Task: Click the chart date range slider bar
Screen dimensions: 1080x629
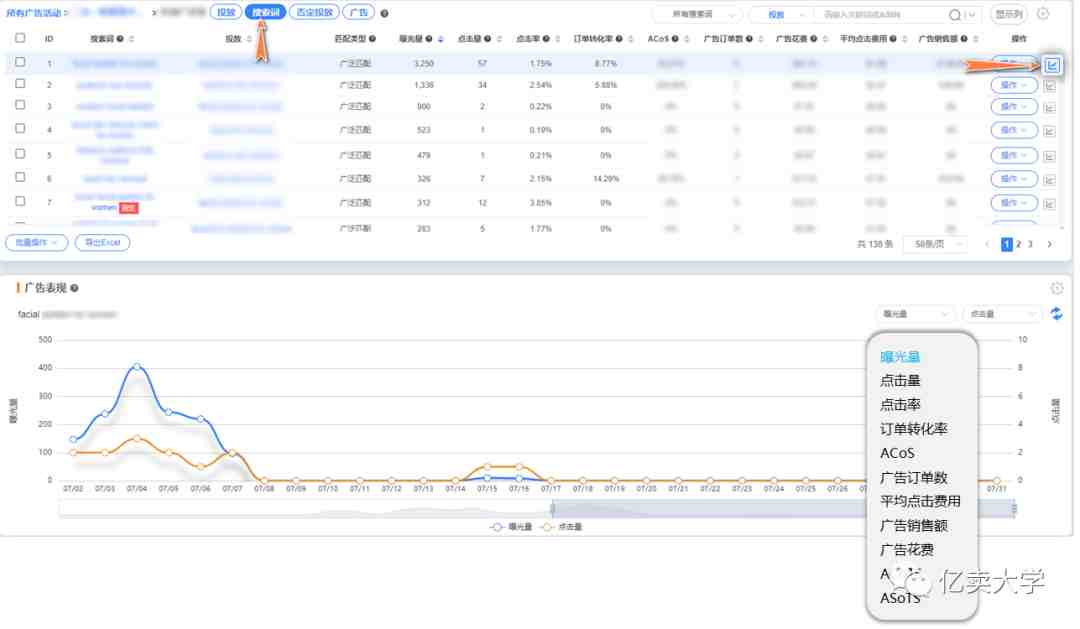Action: coord(537,509)
